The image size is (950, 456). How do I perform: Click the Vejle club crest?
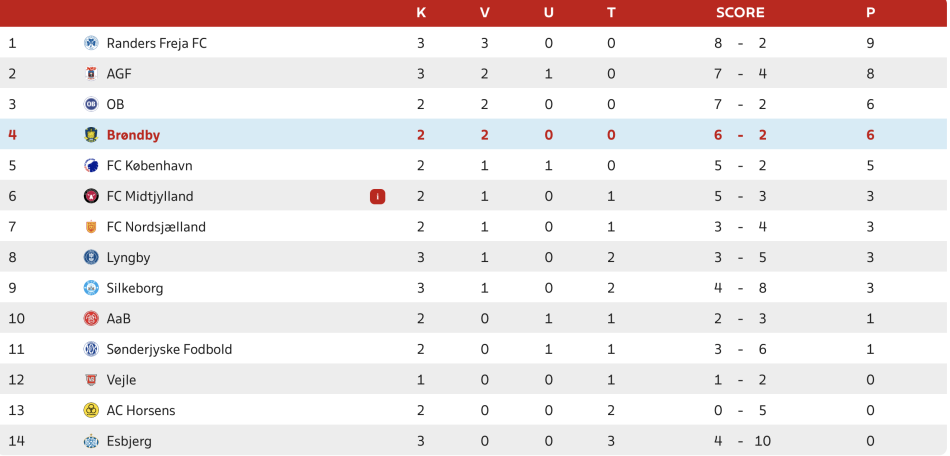pos(91,380)
